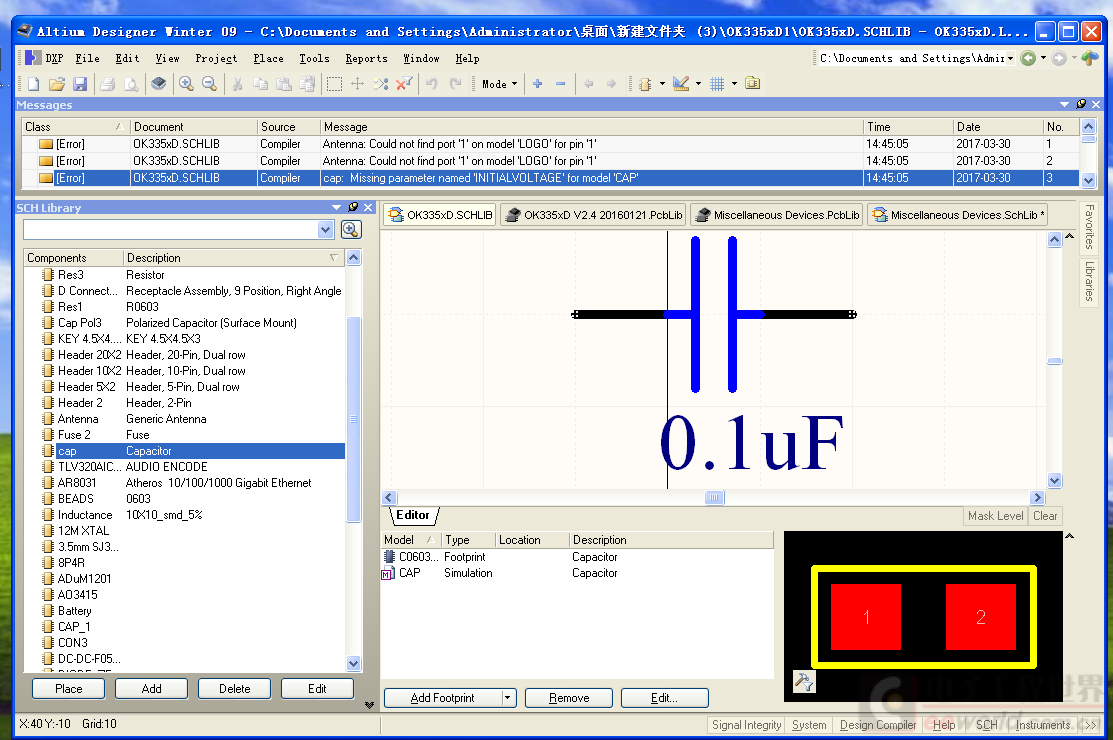
Task: Click the move selection crosshair icon
Action: (x=358, y=84)
